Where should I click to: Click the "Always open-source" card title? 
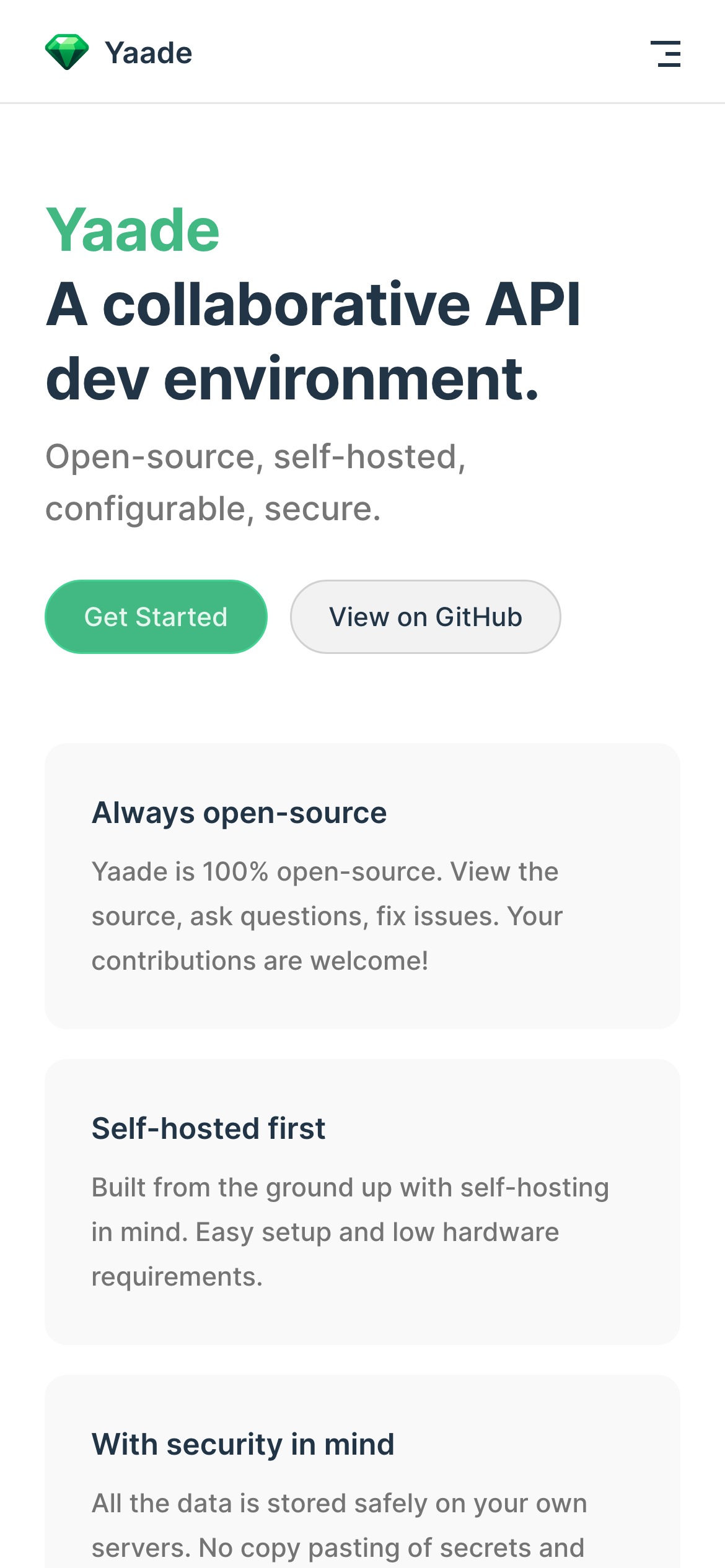point(239,812)
